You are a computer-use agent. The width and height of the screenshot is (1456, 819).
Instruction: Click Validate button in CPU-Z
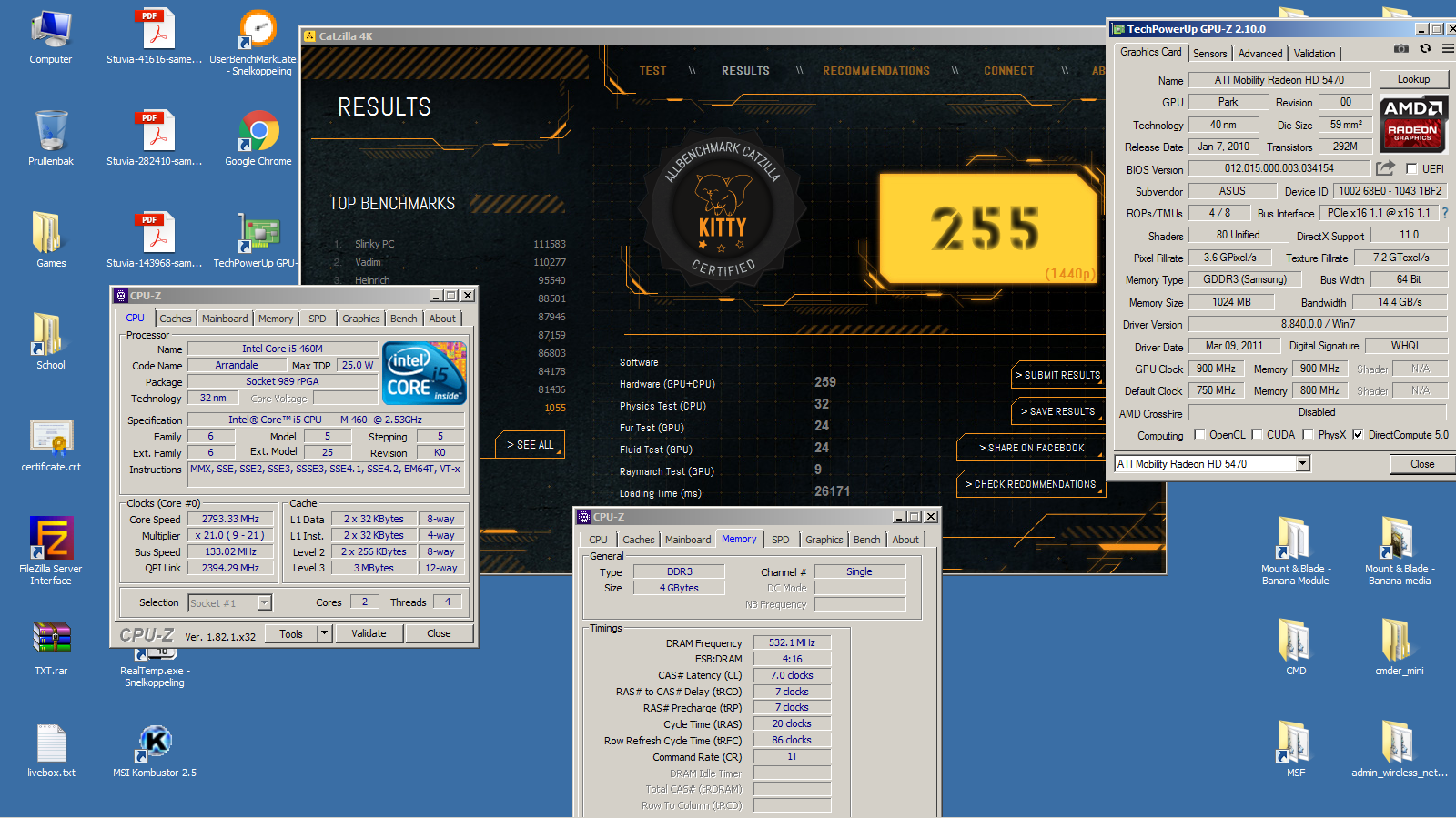[369, 633]
